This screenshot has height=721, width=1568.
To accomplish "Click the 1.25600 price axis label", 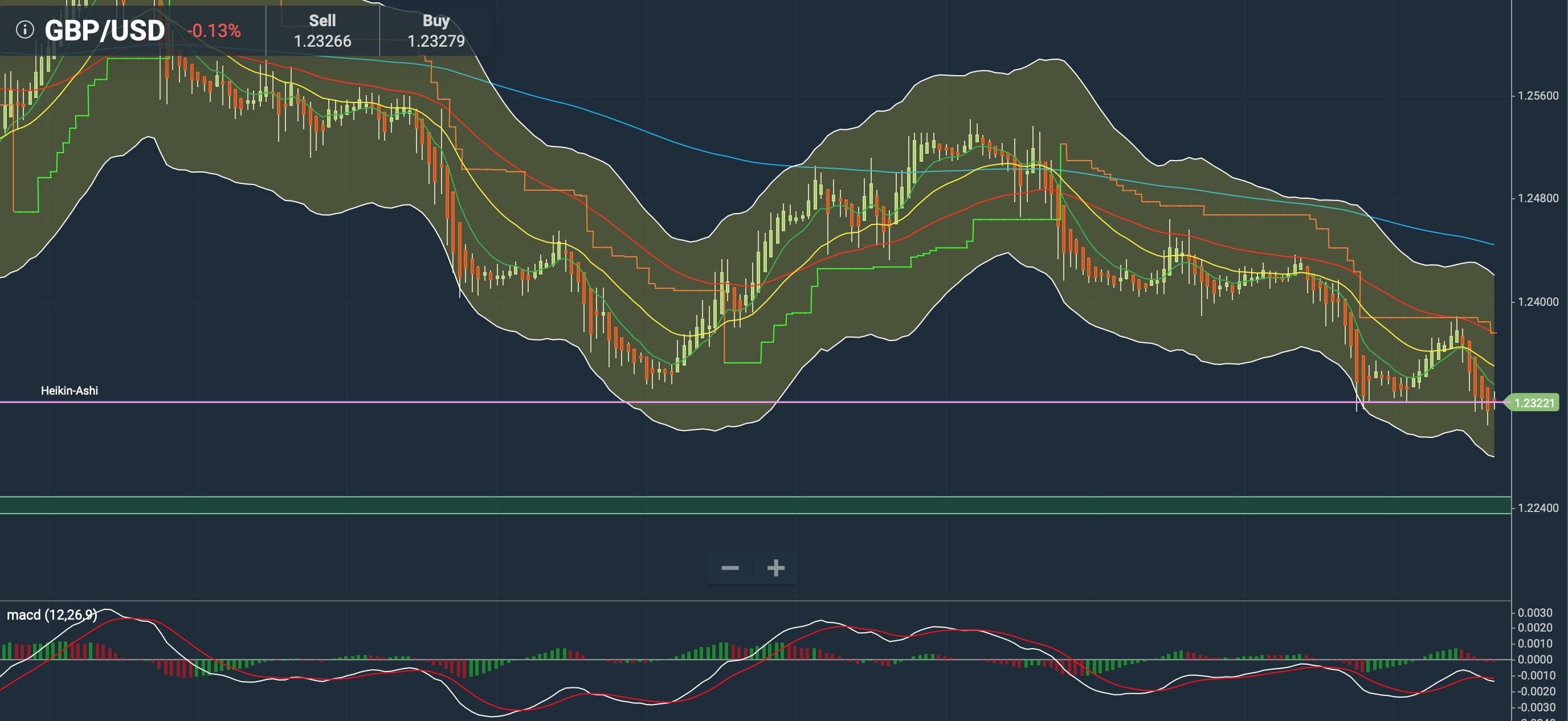I will (1538, 96).
